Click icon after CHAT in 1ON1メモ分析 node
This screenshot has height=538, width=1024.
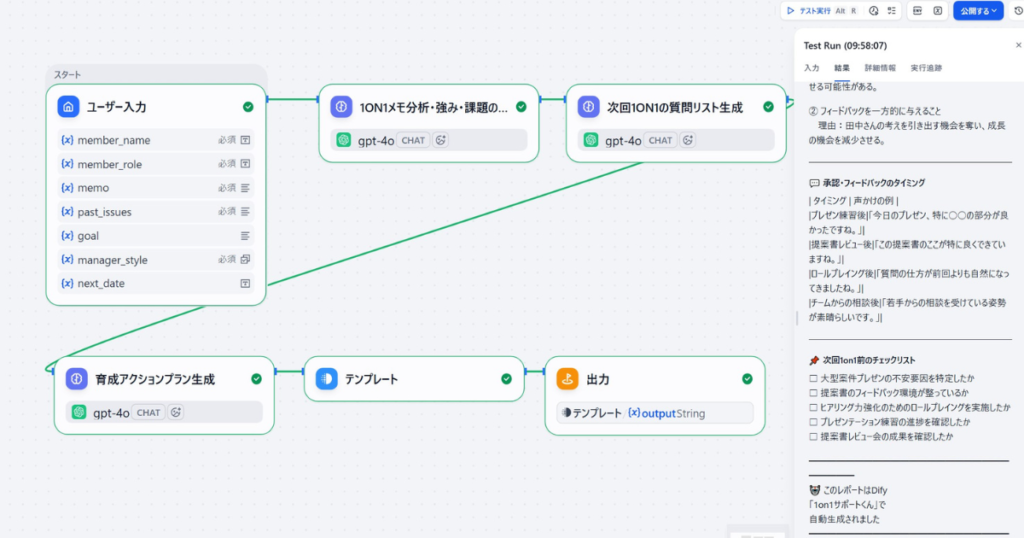pyautogui.click(x=441, y=140)
